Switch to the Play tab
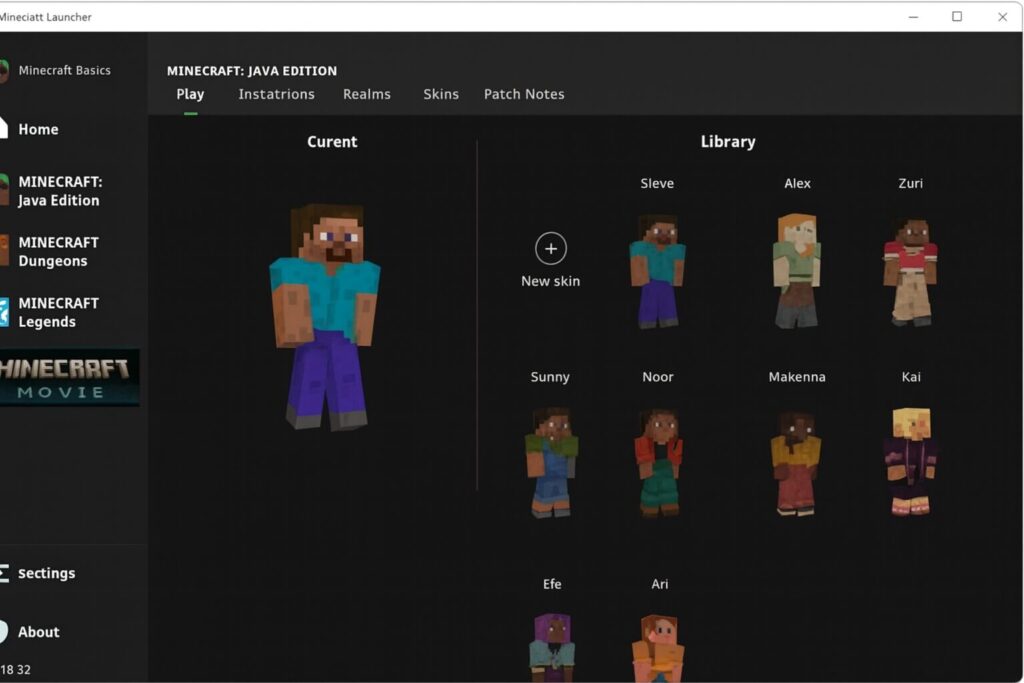The height and width of the screenshot is (683, 1024). click(x=190, y=94)
